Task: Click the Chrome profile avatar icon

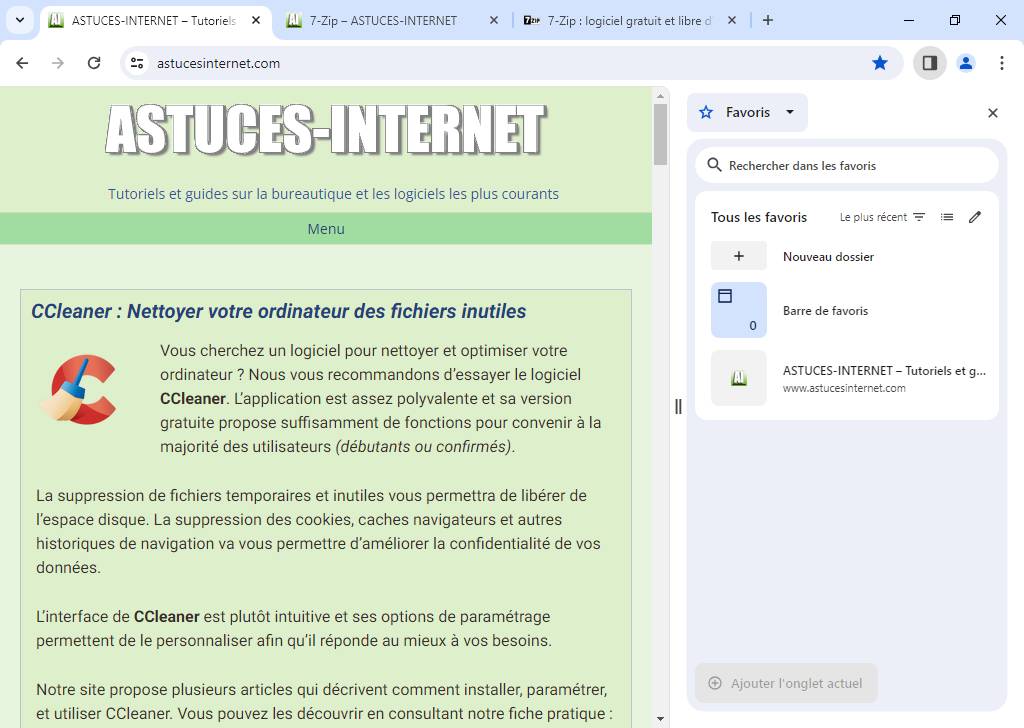Action: point(966,62)
